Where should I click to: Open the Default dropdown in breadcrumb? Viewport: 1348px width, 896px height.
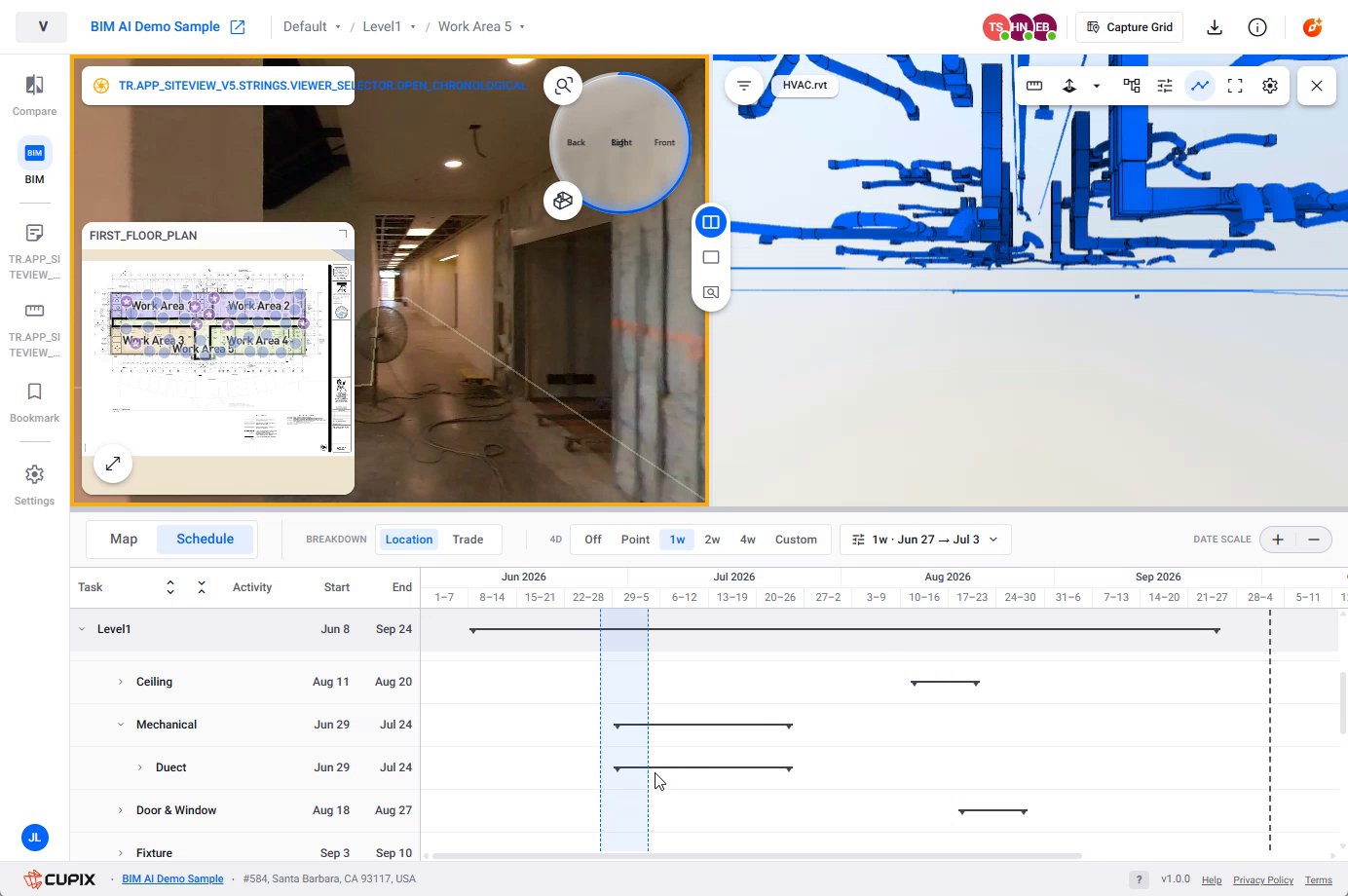(x=312, y=27)
